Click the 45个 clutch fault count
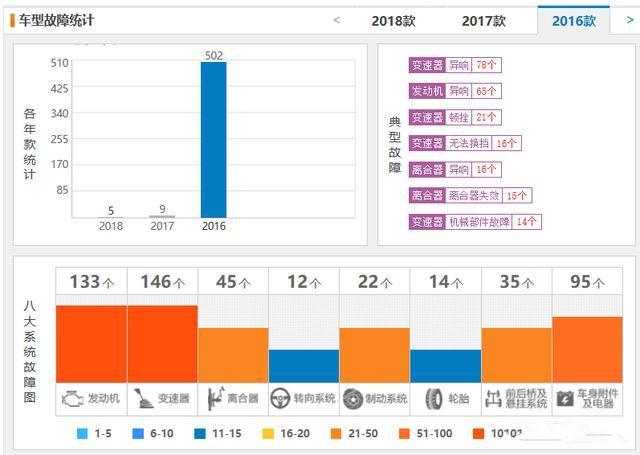This screenshot has width=640, height=455. (x=233, y=282)
